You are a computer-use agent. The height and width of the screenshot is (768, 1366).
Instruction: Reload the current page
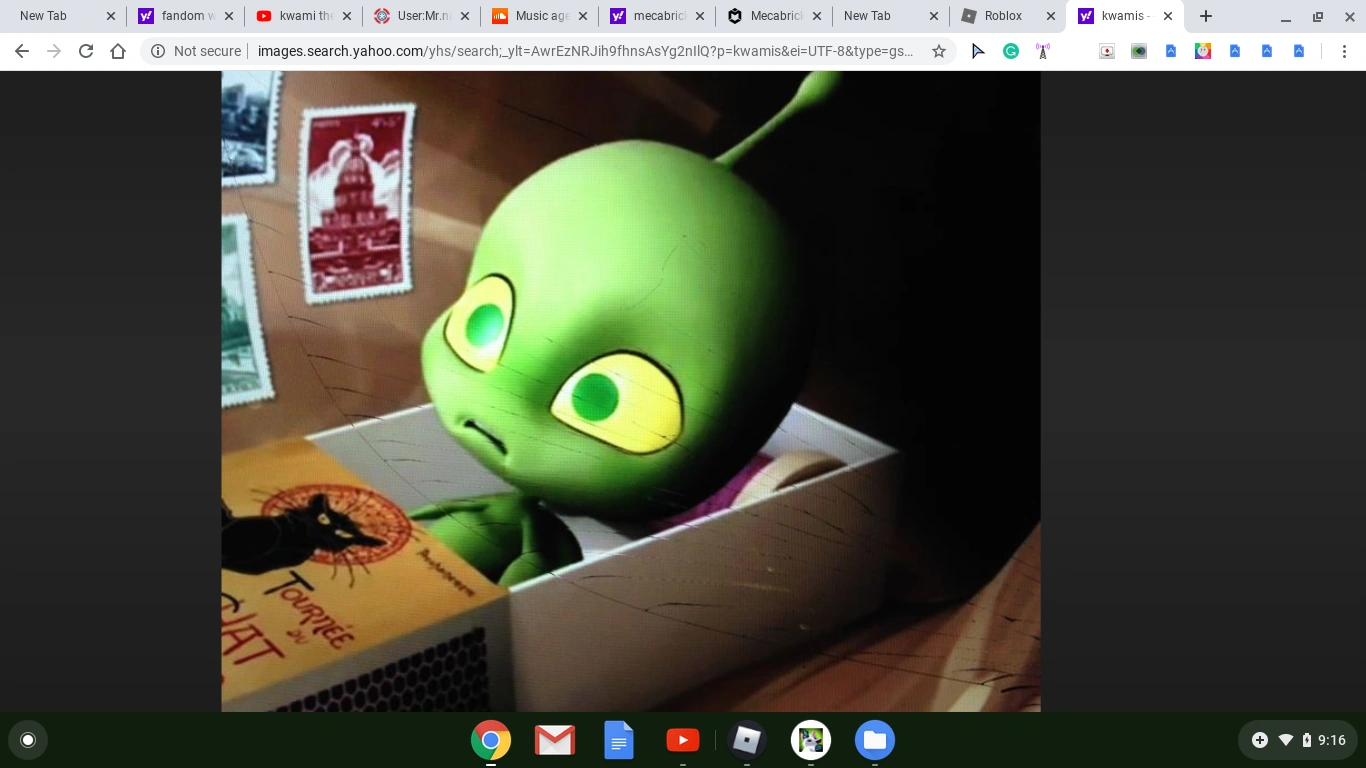coord(86,51)
